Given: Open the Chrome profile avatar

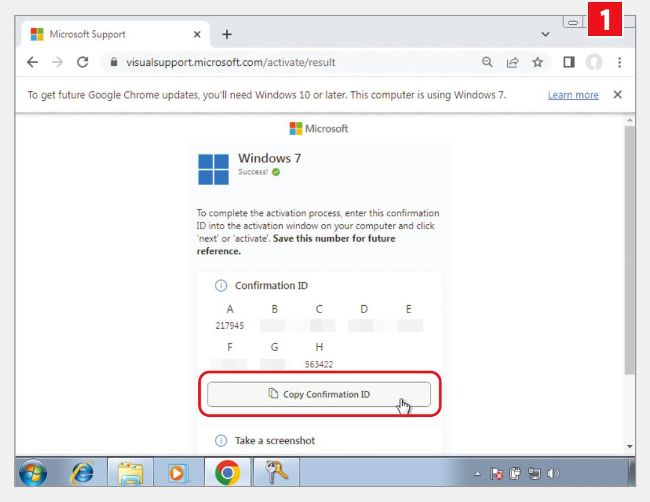Looking at the screenshot, I should tap(594, 62).
